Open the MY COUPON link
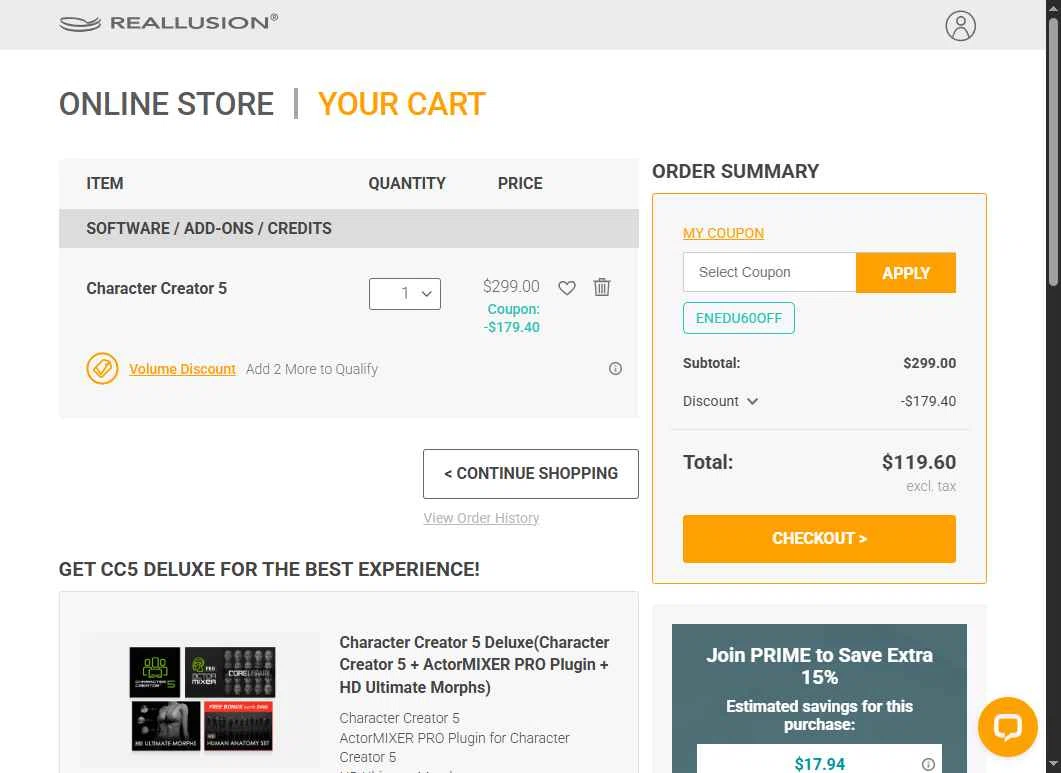Screen dimensions: 1061x773 (x=723, y=233)
